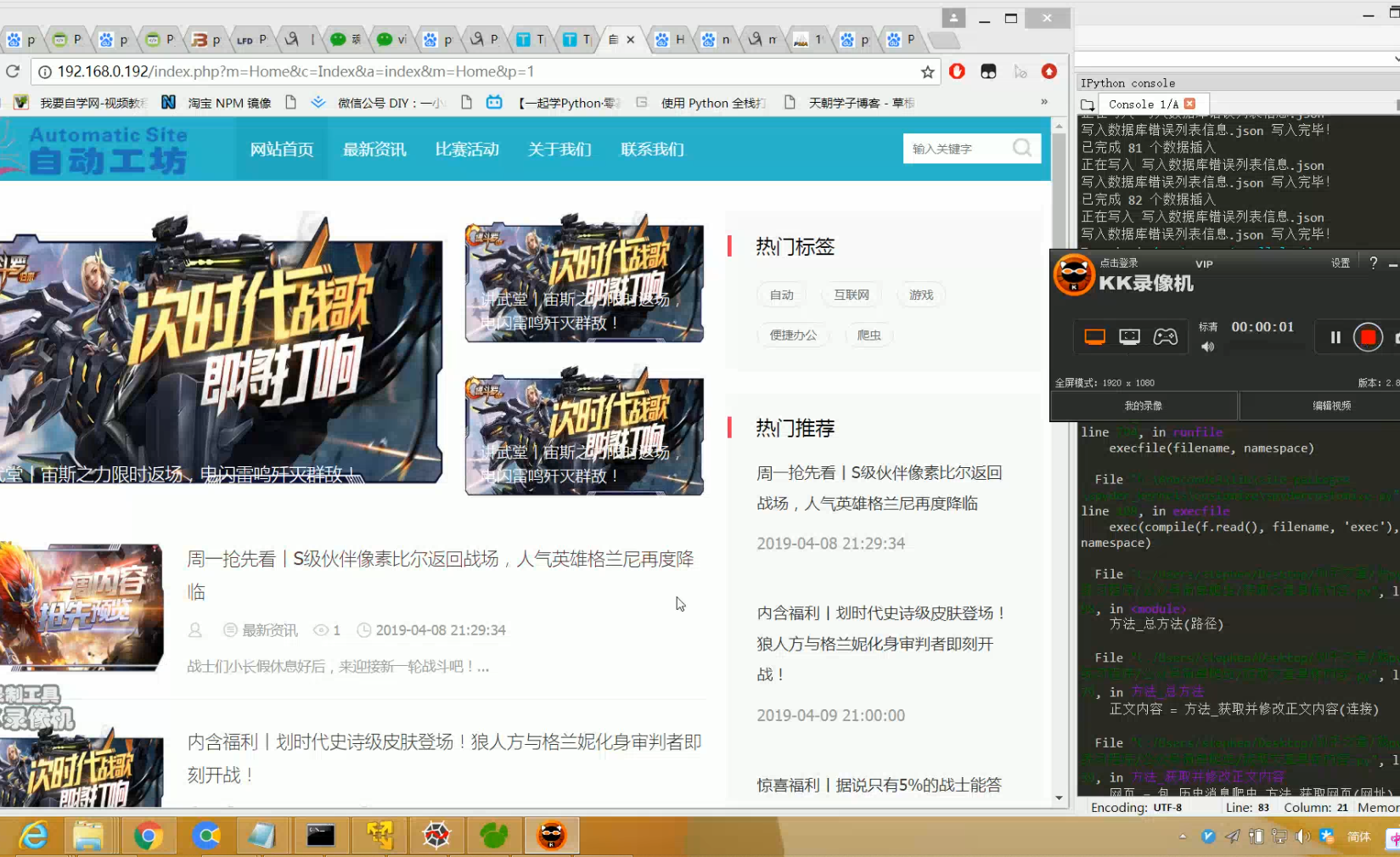The height and width of the screenshot is (857, 1400).
Task: Bookmark this page with the star icon
Action: (x=927, y=72)
